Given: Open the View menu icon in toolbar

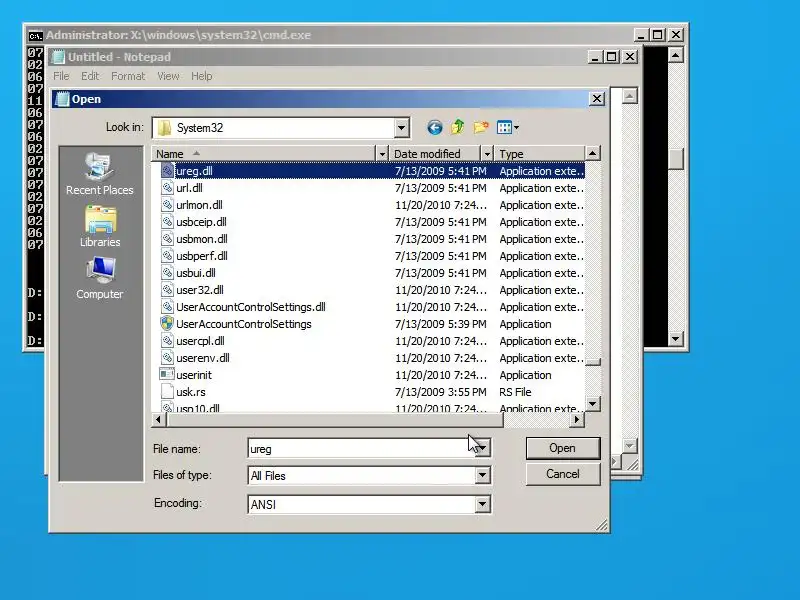Looking at the screenshot, I should [x=504, y=128].
